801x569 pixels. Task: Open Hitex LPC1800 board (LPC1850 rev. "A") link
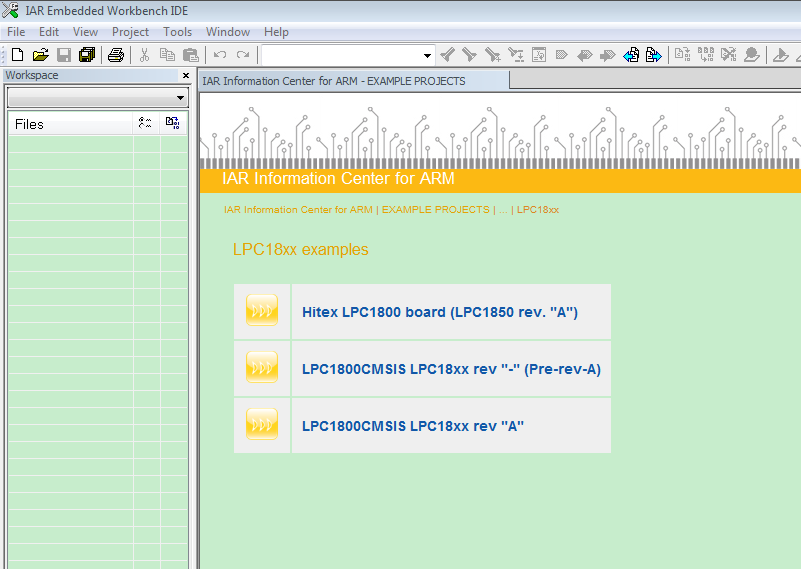[x=440, y=312]
